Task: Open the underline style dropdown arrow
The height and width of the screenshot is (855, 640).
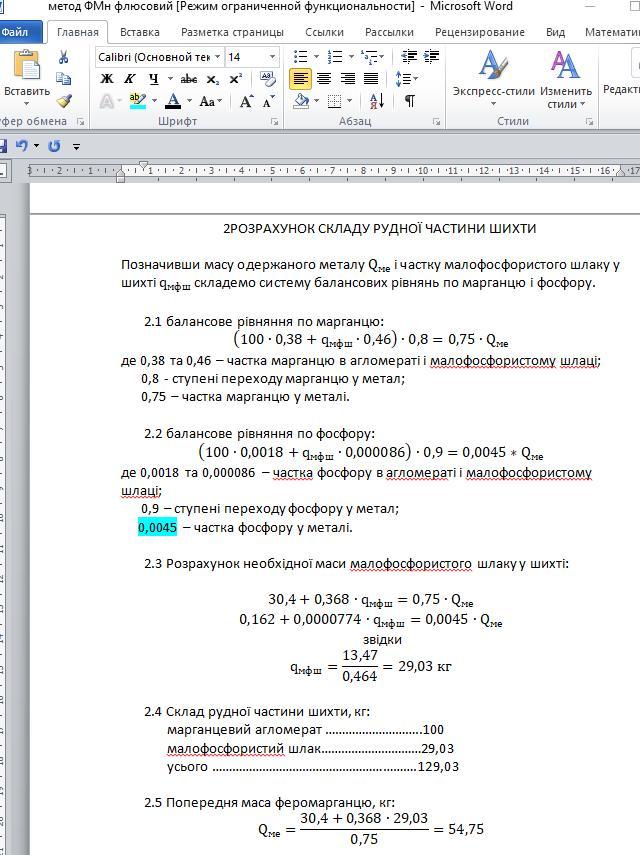Action: coord(170,79)
